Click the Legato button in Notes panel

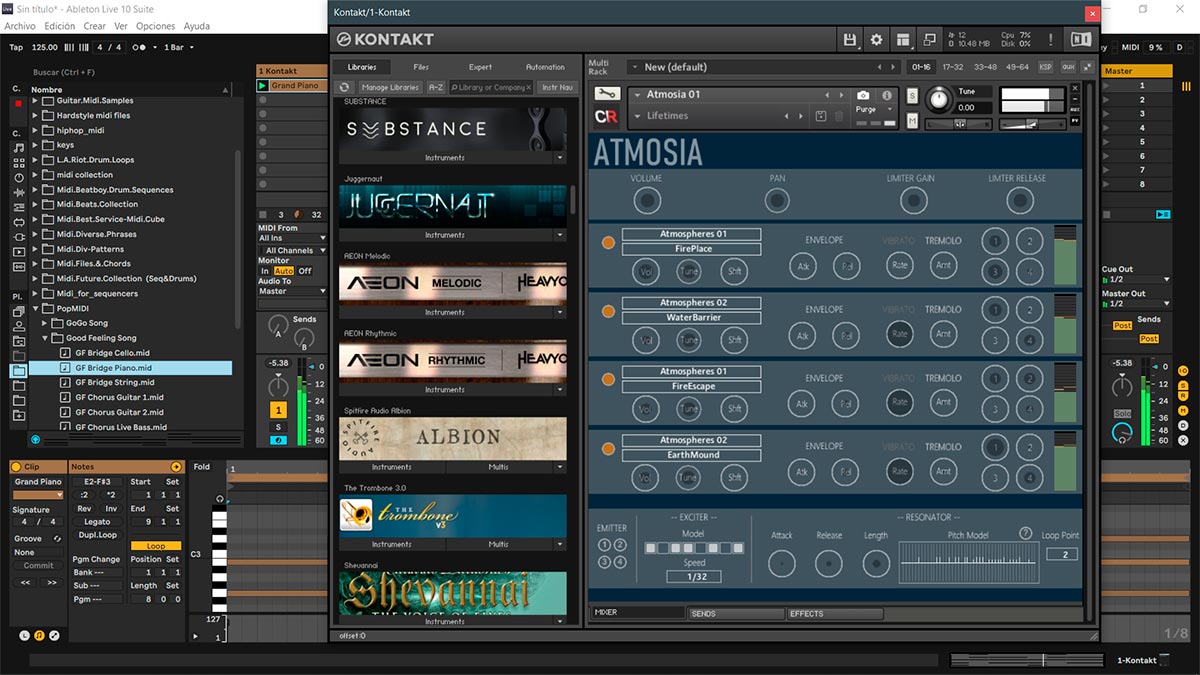pos(97,522)
